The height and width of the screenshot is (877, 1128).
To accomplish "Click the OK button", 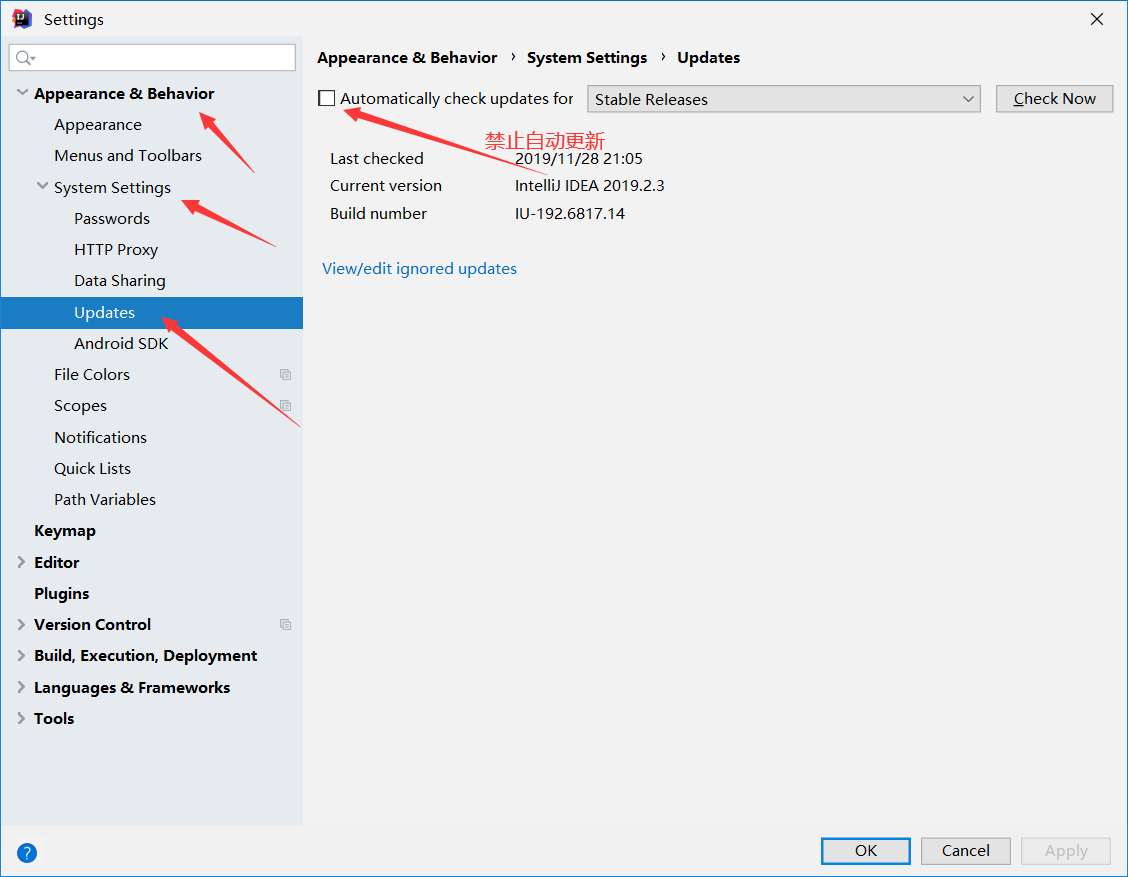I will click(865, 851).
